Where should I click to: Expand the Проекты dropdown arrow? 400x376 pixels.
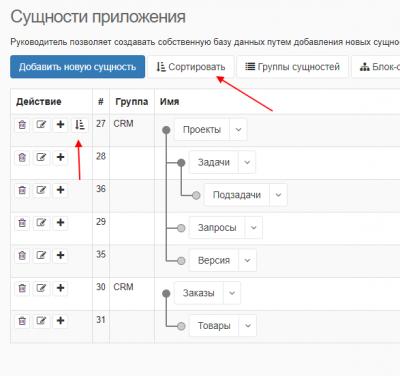[x=238, y=130]
